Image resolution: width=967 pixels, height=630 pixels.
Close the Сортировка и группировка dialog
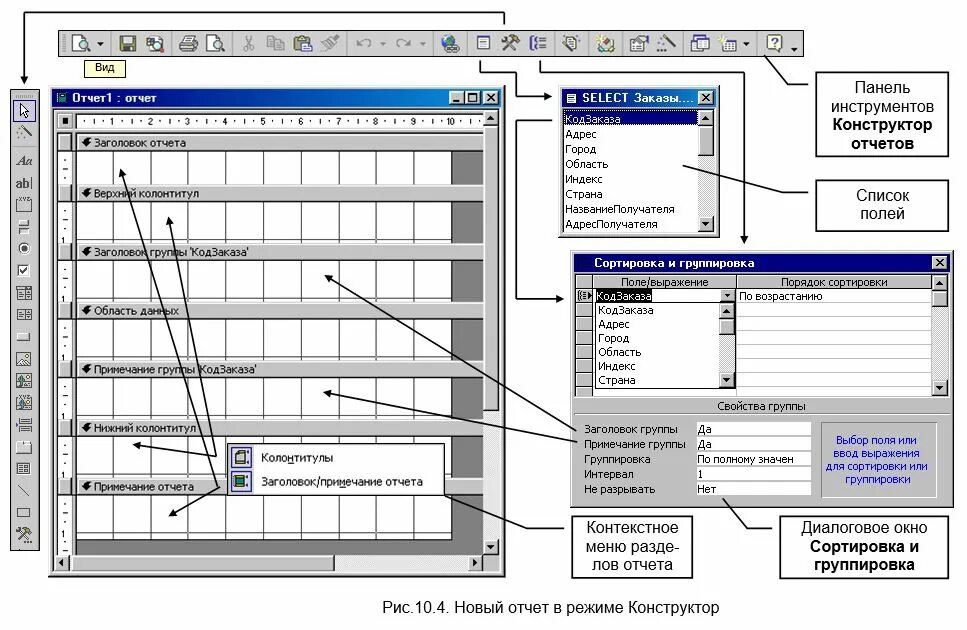[939, 263]
